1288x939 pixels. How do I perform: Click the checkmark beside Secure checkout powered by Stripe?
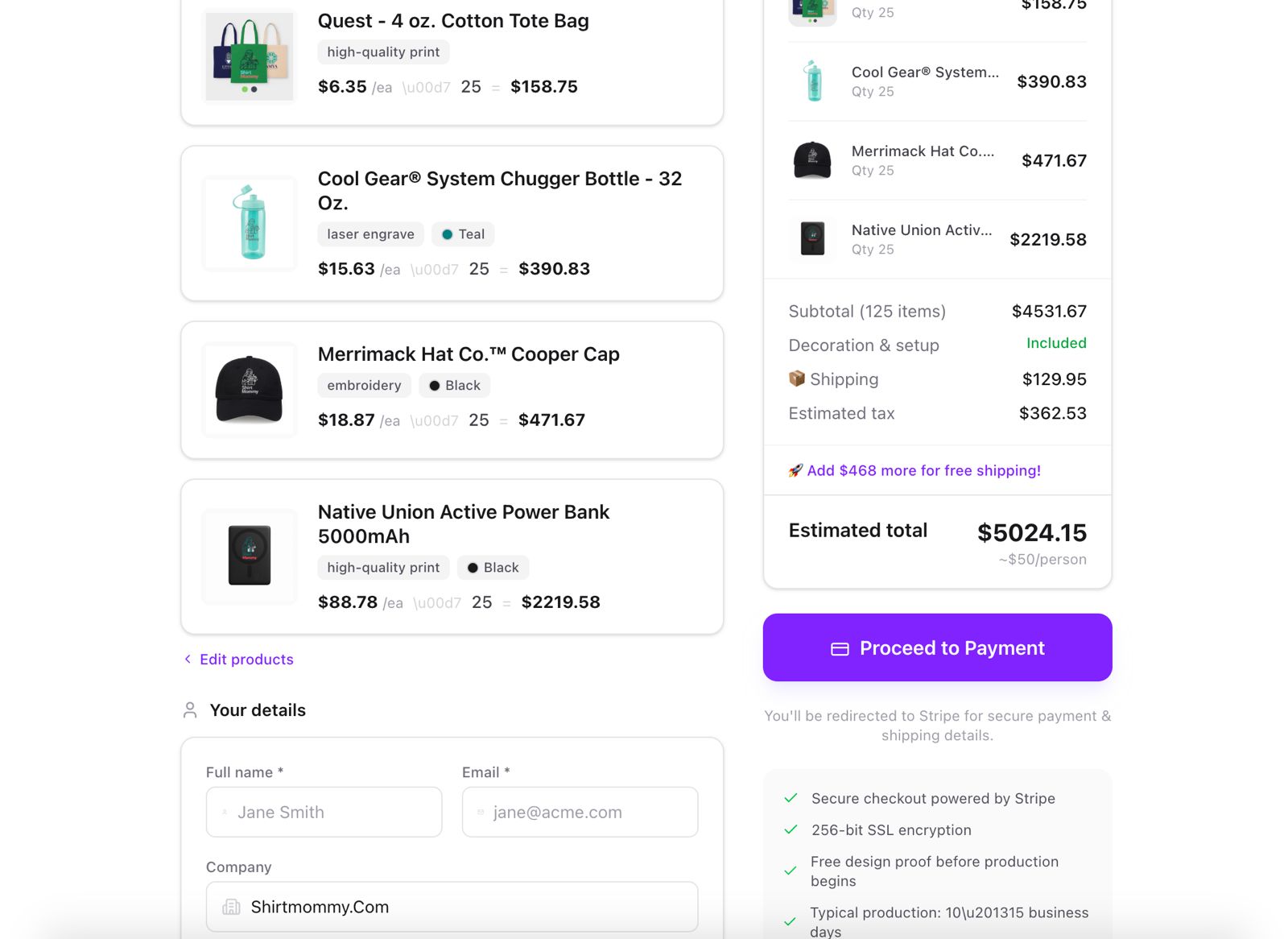pos(790,798)
